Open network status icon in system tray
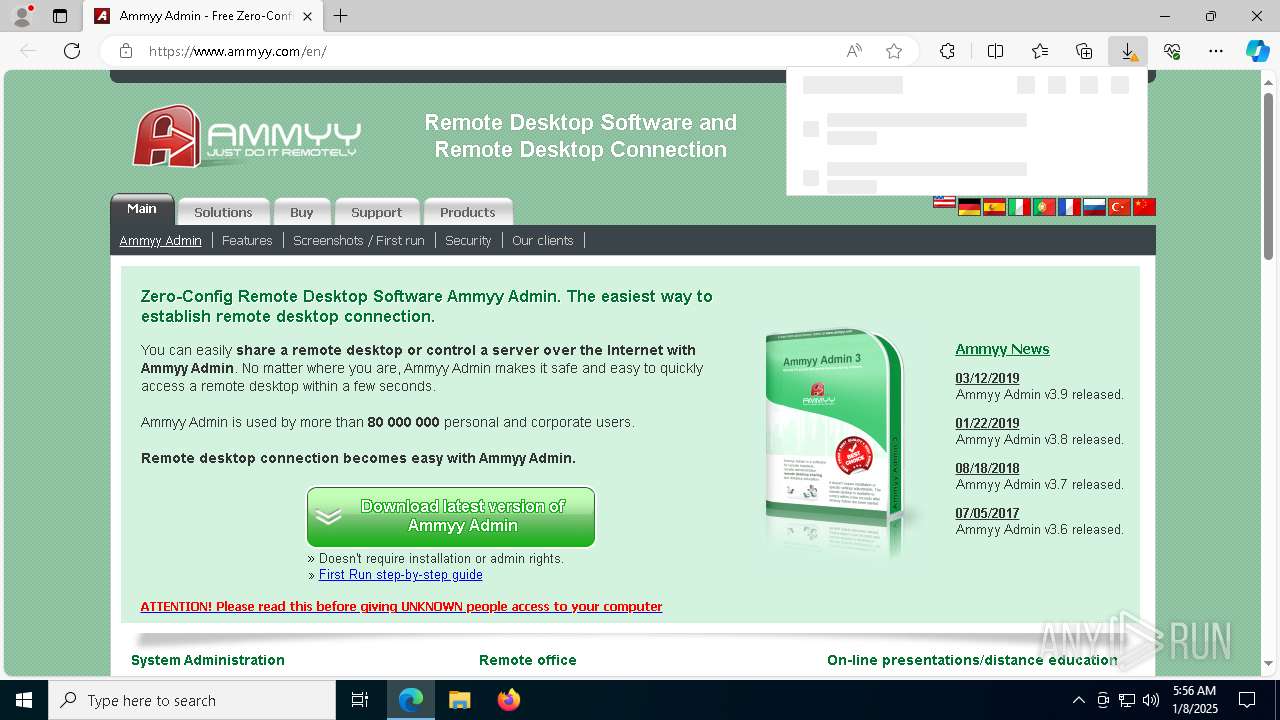Image resolution: width=1280 pixels, height=720 pixels. (x=1127, y=700)
